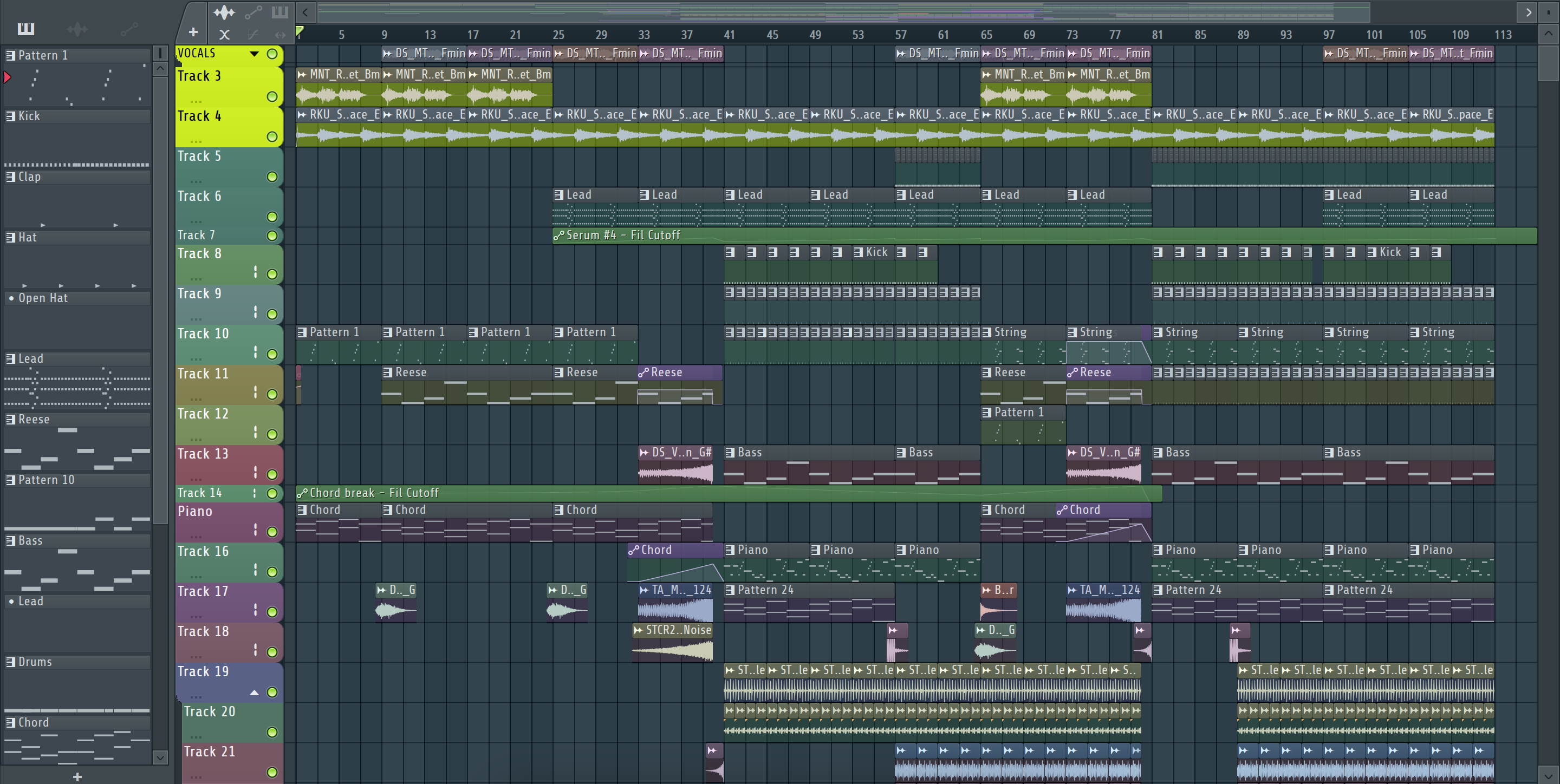Click the right scroll arrow above timeline
Image resolution: width=1560 pixels, height=784 pixels.
click(1528, 12)
